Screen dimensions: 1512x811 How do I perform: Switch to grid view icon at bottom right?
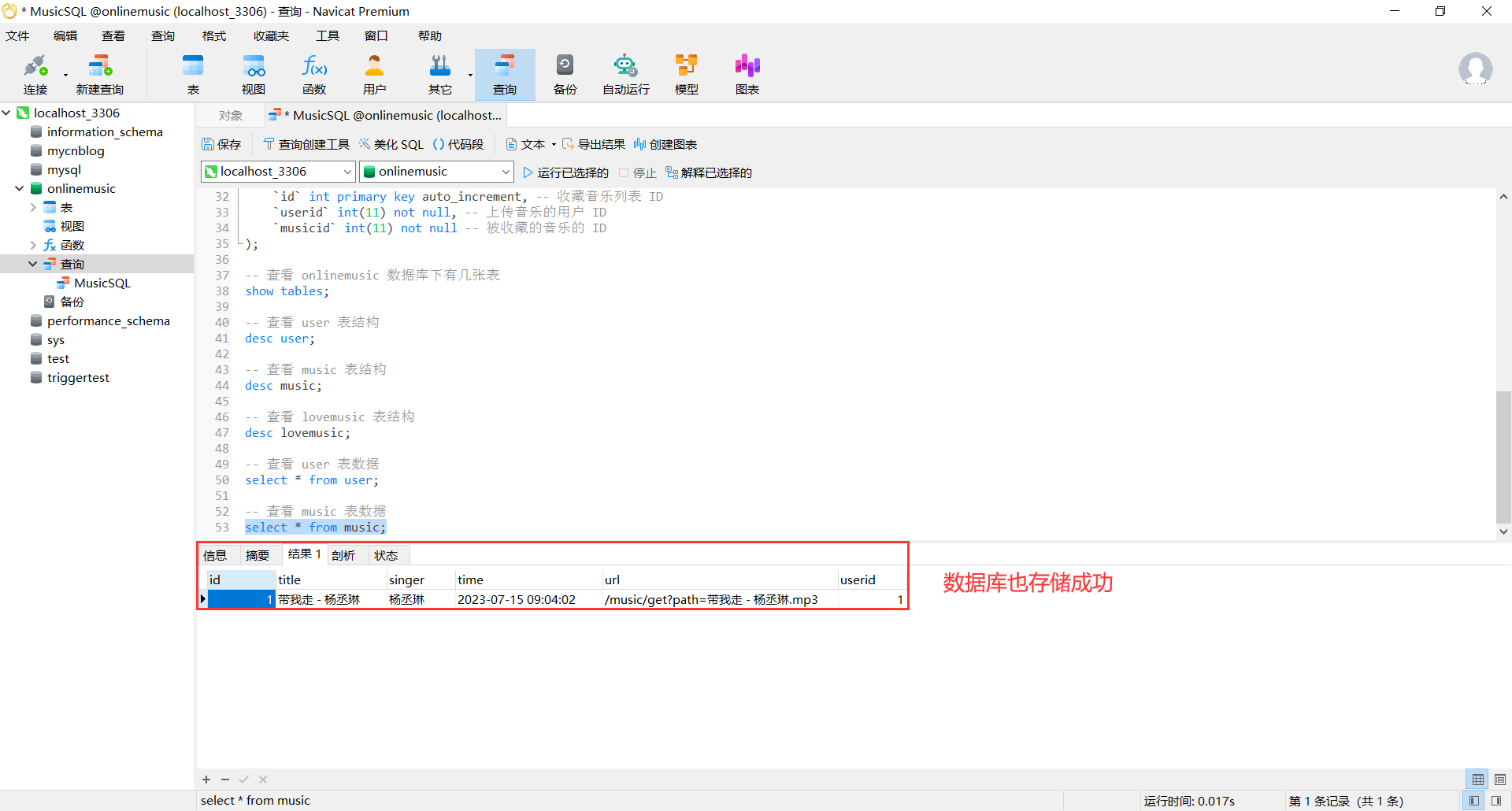coord(1478,780)
